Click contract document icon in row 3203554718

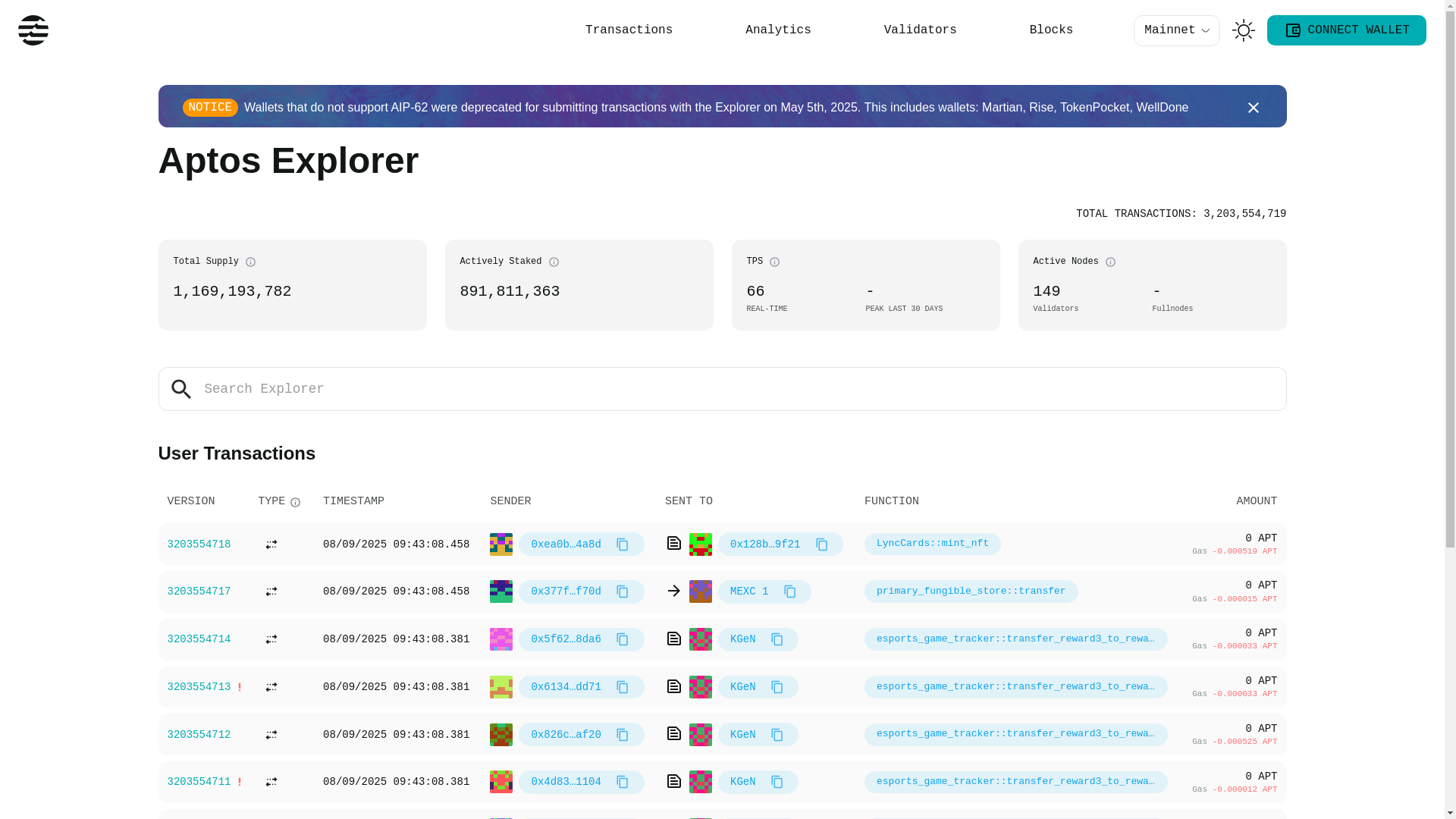pos(674,543)
